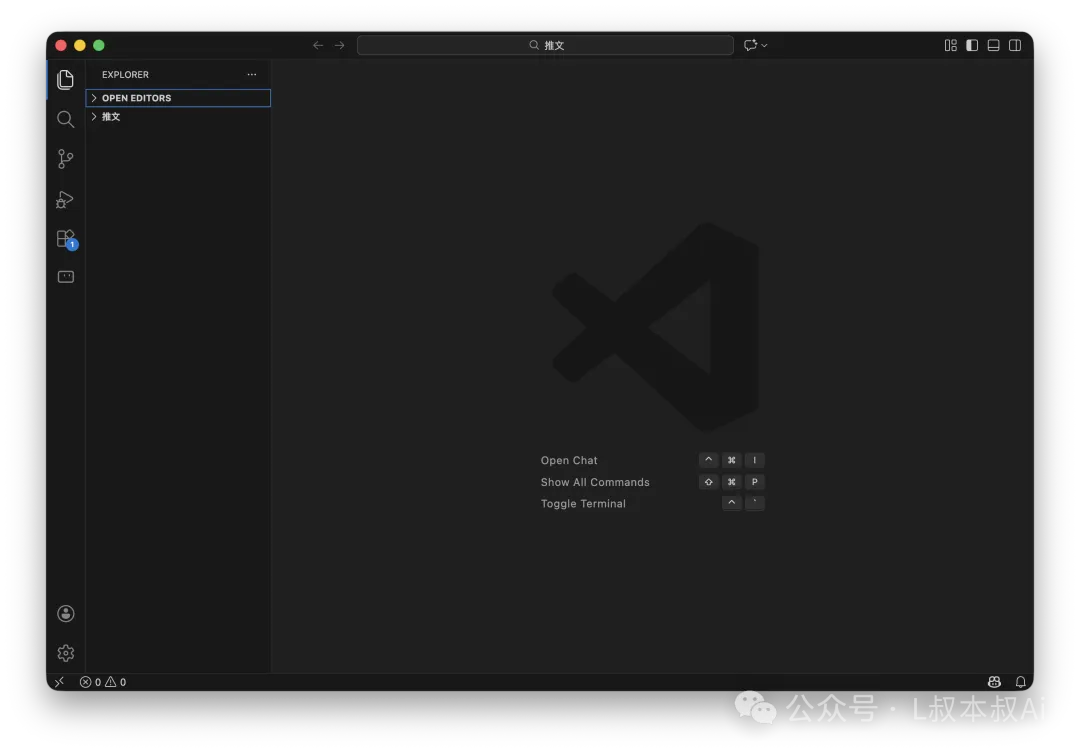Click the EXPLORER panel title
This screenshot has width=1080, height=752.
click(x=125, y=74)
